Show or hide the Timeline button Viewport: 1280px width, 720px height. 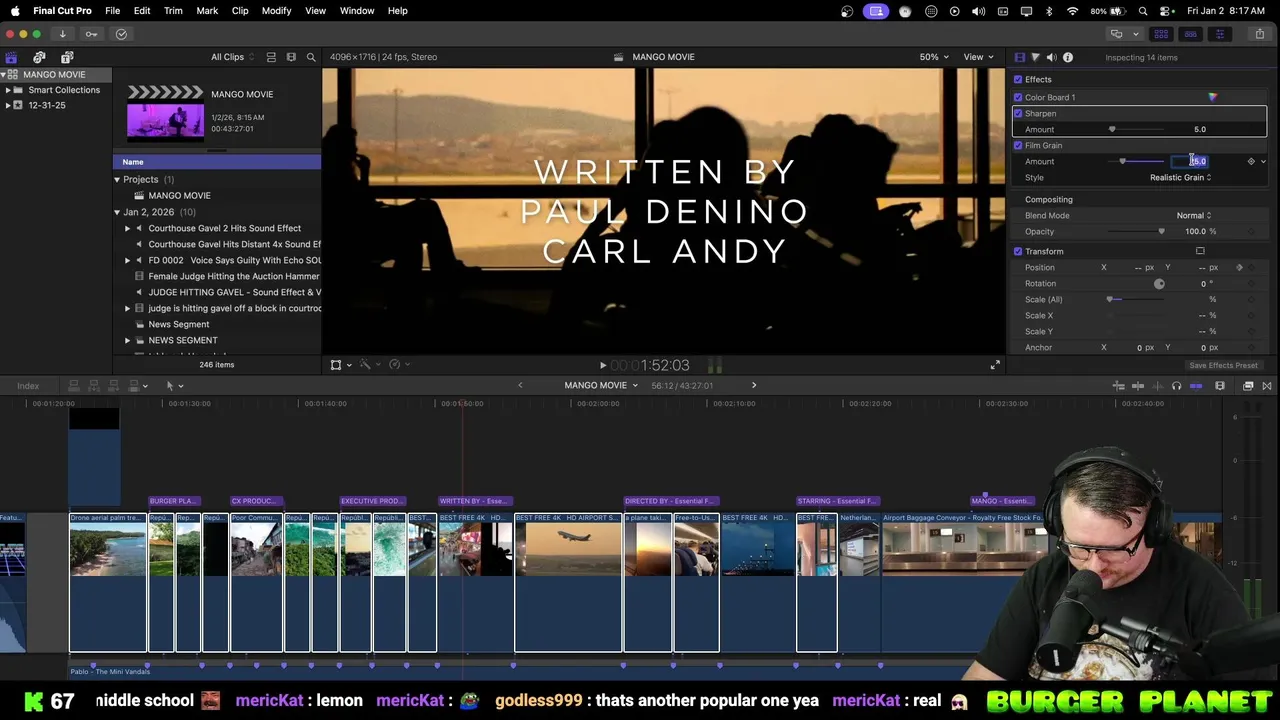pos(1190,34)
